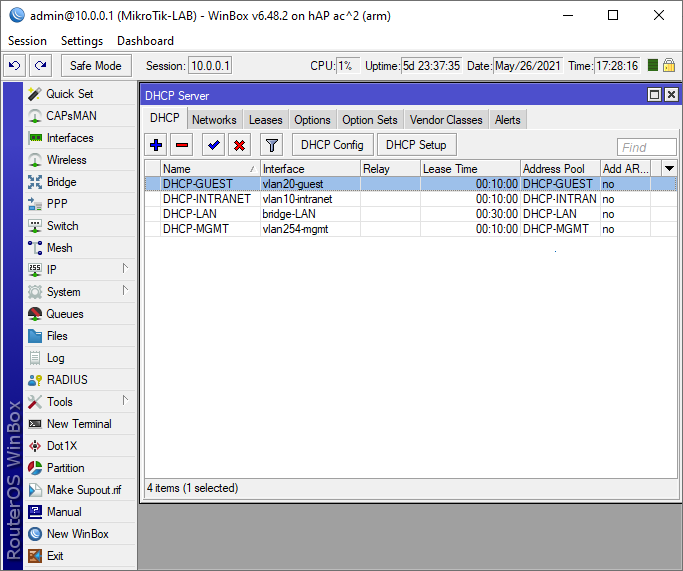Toggle Safe Mode
Viewport: 683px width, 571px height.
(96, 66)
